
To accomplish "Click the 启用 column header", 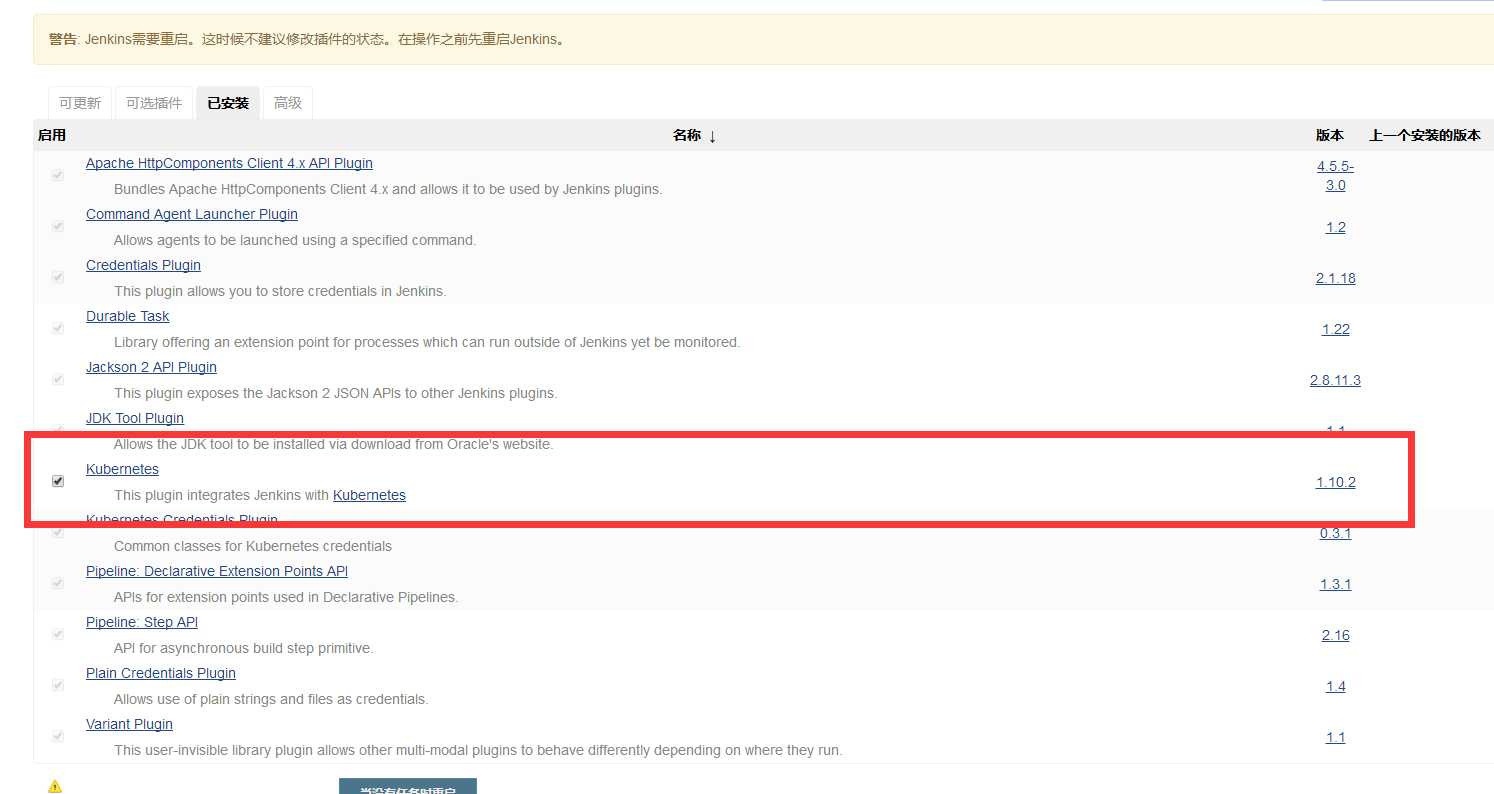I will (x=51, y=135).
